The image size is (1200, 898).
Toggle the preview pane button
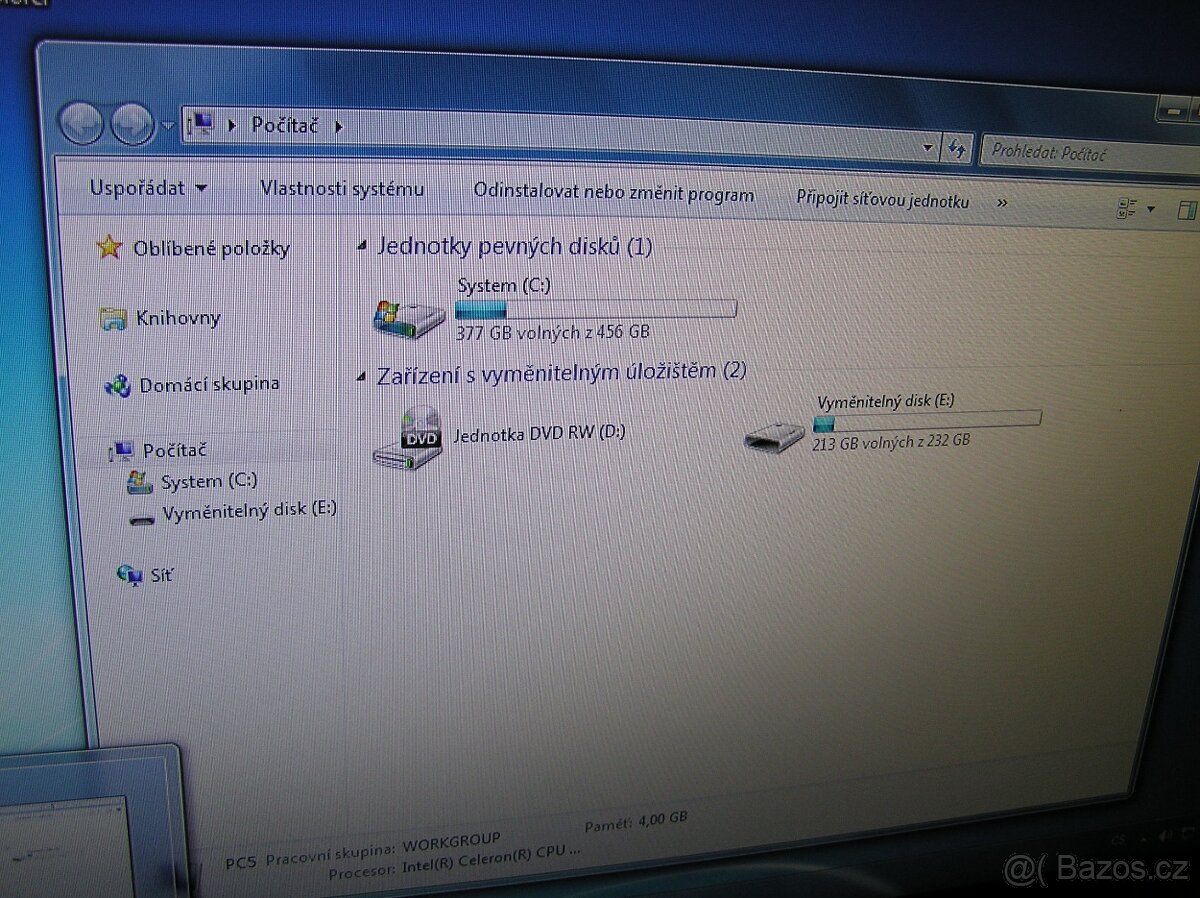click(1187, 210)
